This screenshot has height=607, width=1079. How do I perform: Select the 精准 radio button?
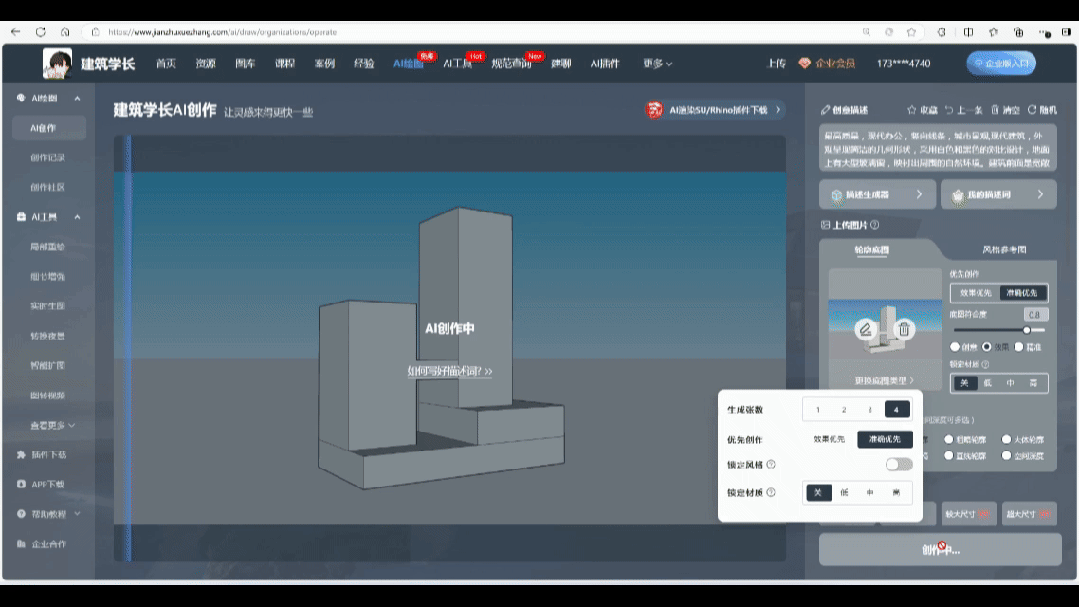point(1019,347)
